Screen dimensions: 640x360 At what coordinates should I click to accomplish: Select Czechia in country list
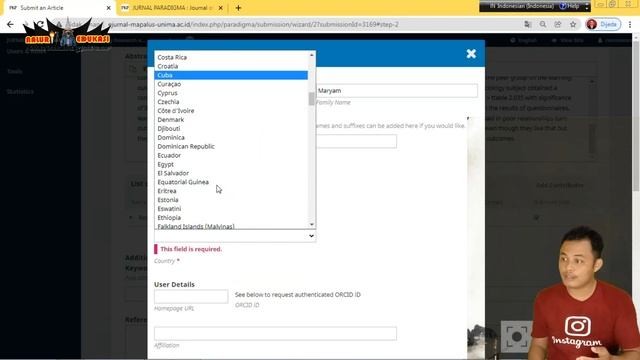pyautogui.click(x=231, y=102)
